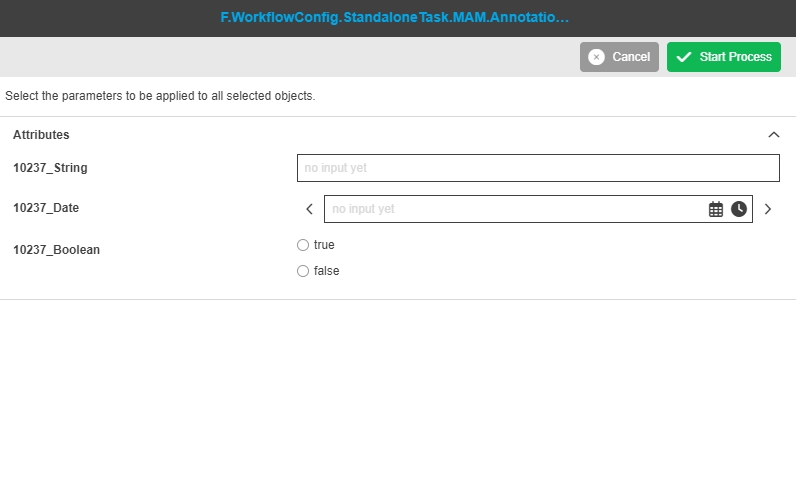Viewport: 796px width, 490px height.
Task: Click the 10237_Date attribute label
Action: tap(46, 208)
